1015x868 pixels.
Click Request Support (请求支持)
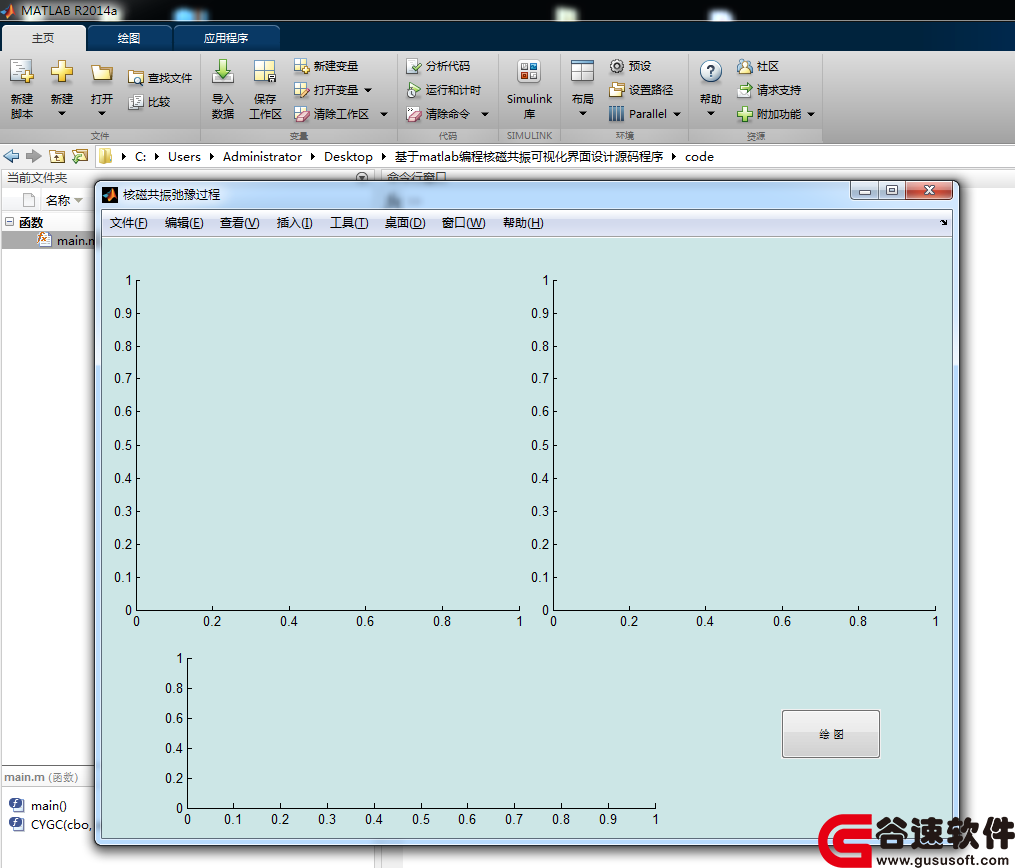pos(769,90)
